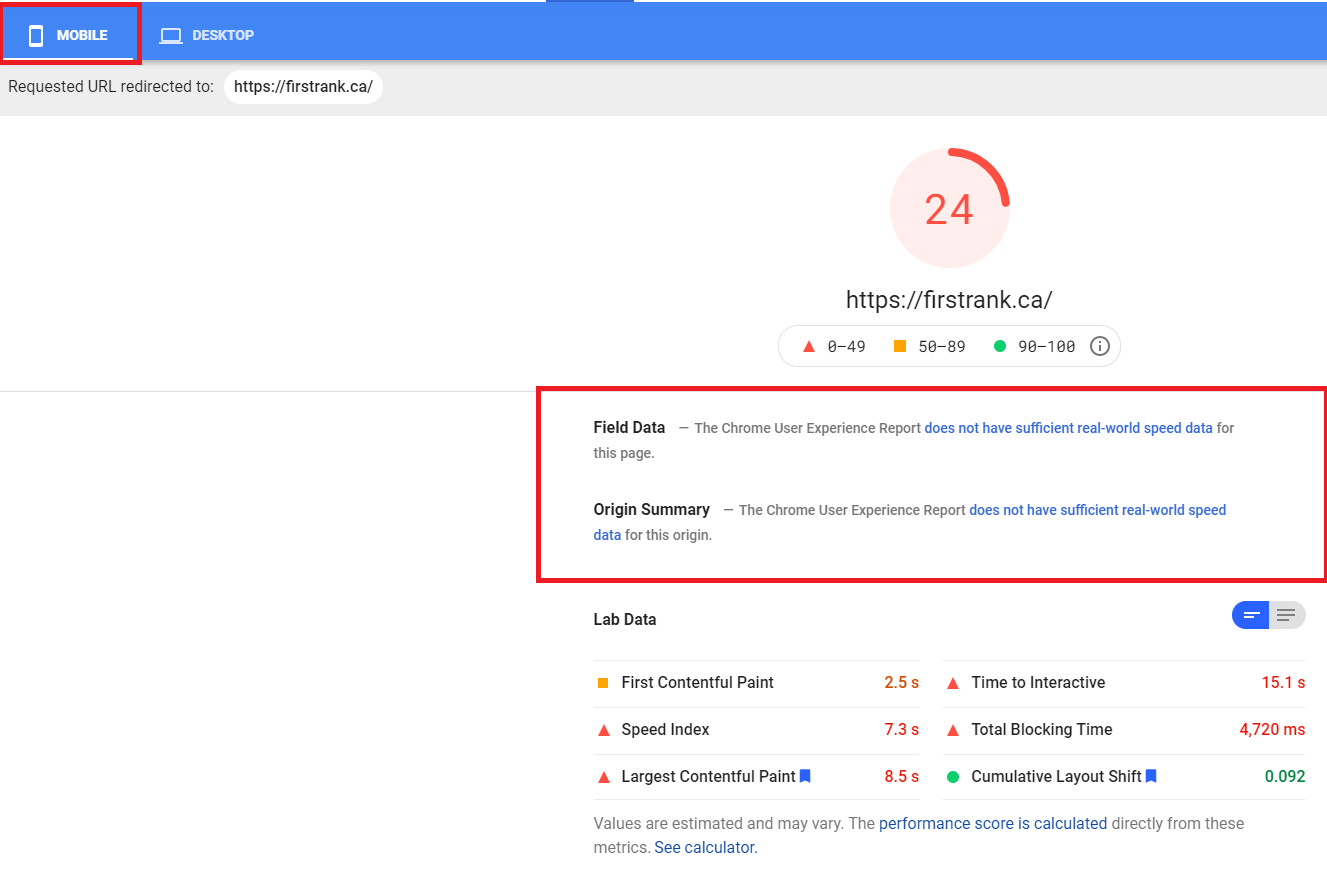Switch to the Desktop tab
This screenshot has height=874, width=1327.
207,36
